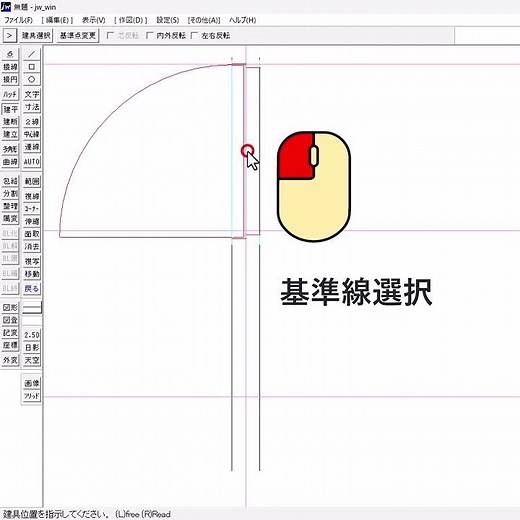
Task: Click the 戻る undo button
Action: [x=32, y=289]
